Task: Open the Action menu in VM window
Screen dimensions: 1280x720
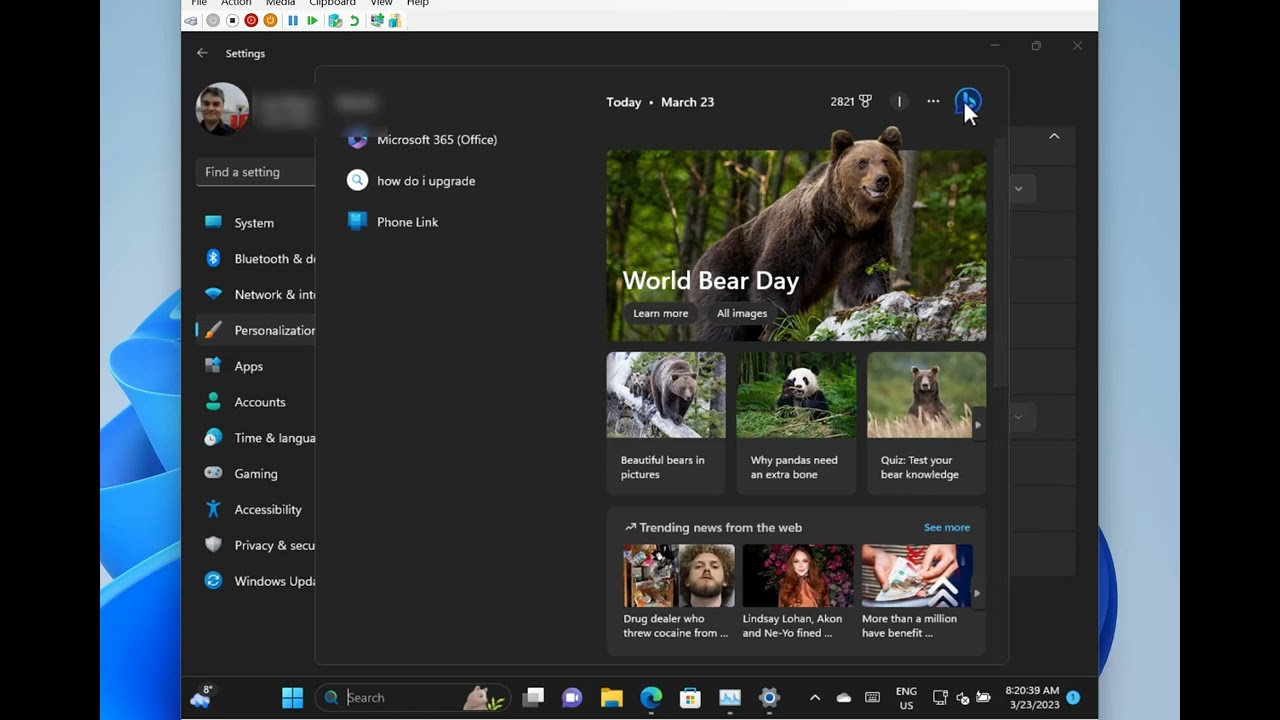Action: coord(236,3)
